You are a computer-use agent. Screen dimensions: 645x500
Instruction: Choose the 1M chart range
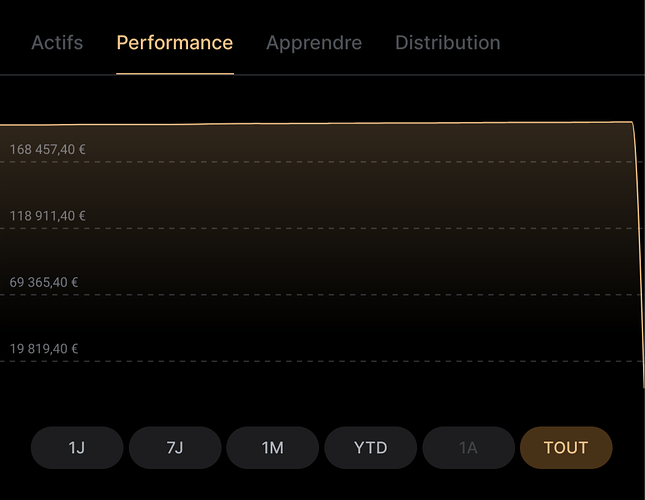coord(272,447)
